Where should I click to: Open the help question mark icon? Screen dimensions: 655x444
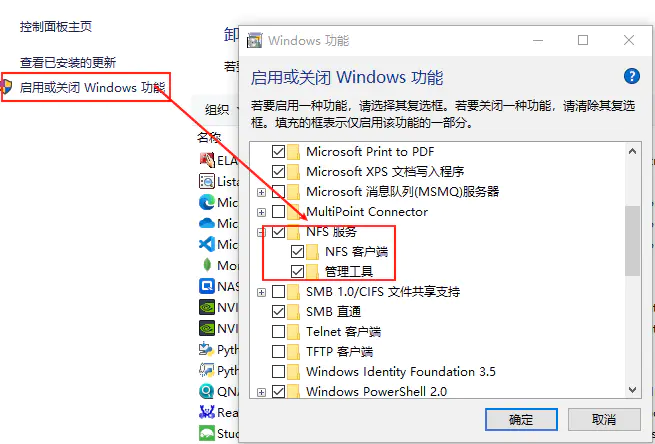click(632, 76)
